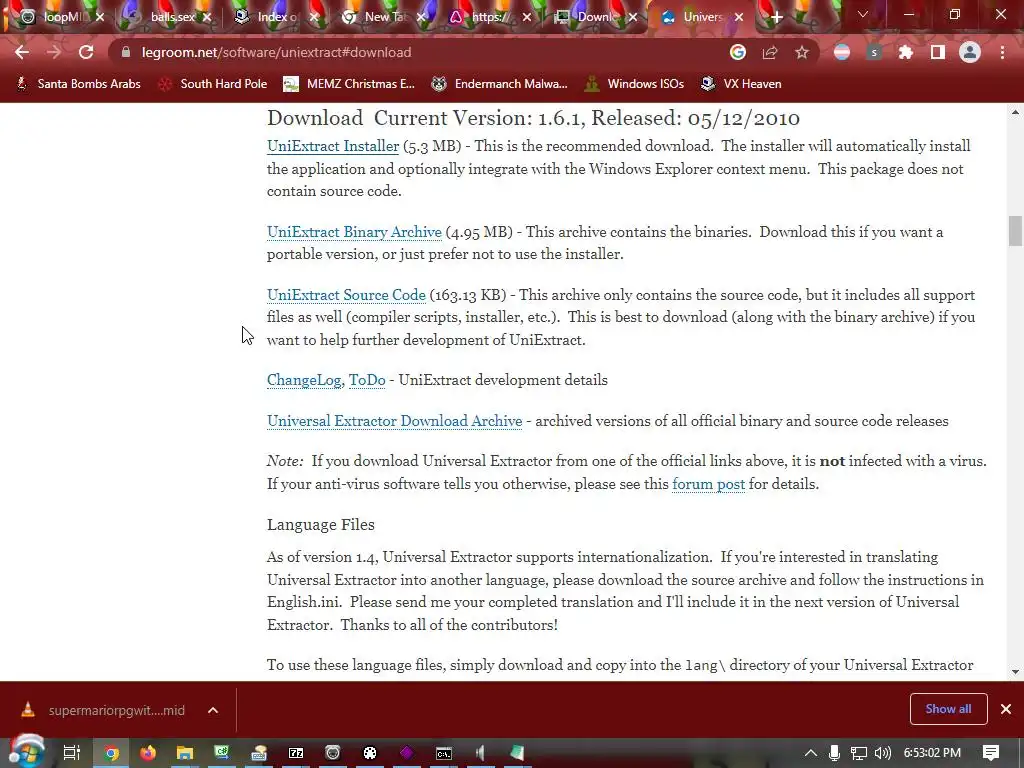Click the taskbar clock 6:53:02 PM
1024x768 pixels.
[x=932, y=753]
